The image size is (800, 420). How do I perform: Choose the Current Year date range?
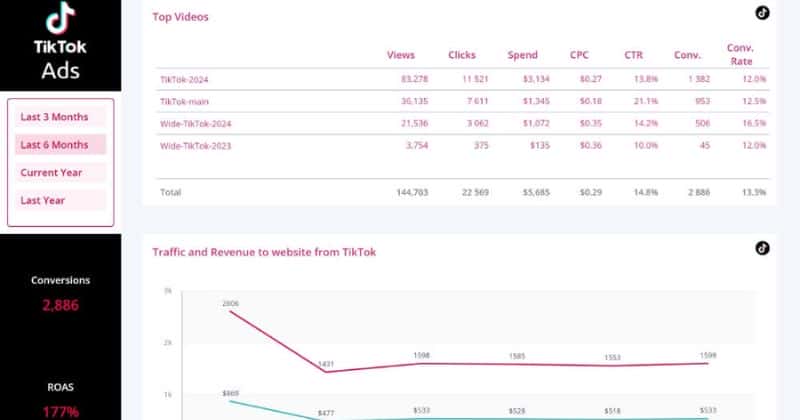click(60, 173)
